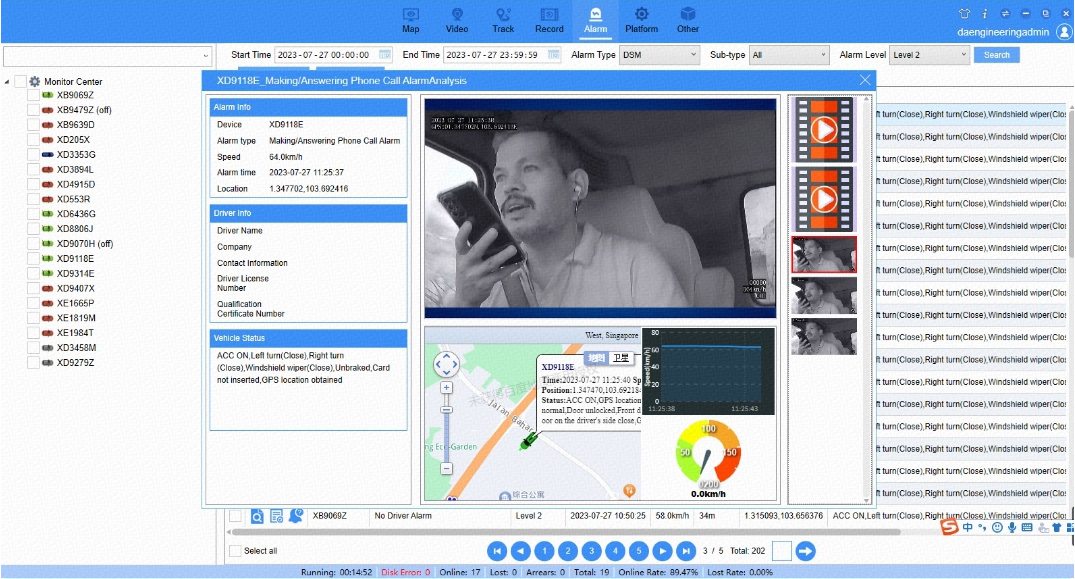Open end time calendar picker icon

click(x=553, y=55)
